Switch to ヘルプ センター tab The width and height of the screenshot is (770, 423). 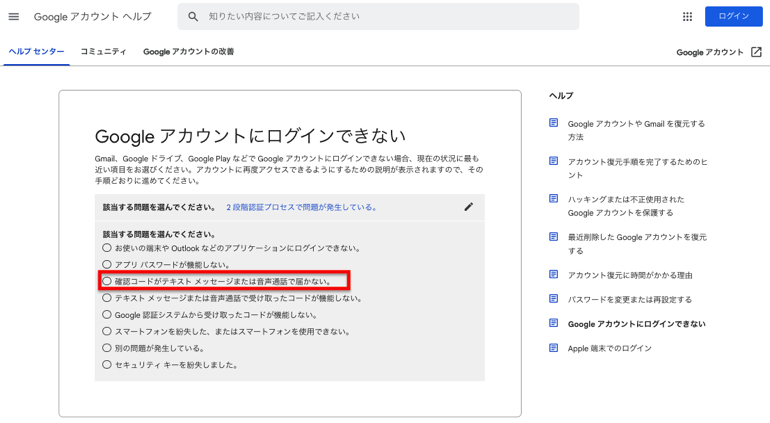click(36, 52)
